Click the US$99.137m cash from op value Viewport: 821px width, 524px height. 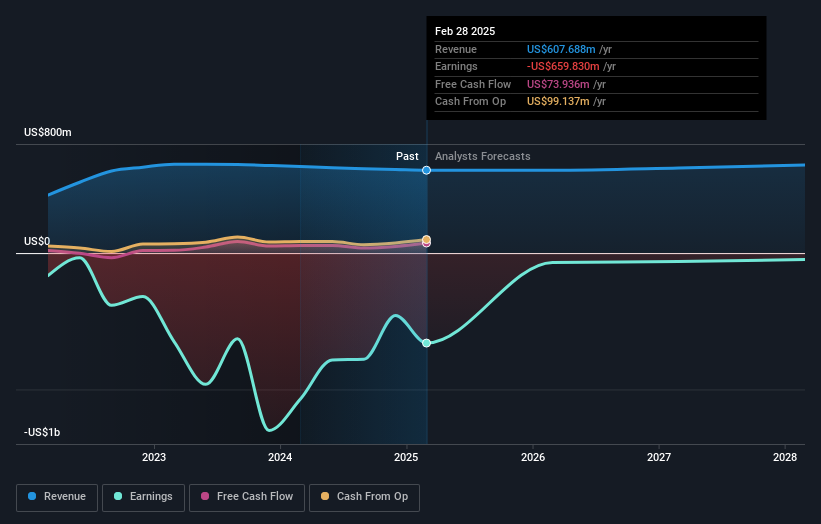tap(558, 102)
